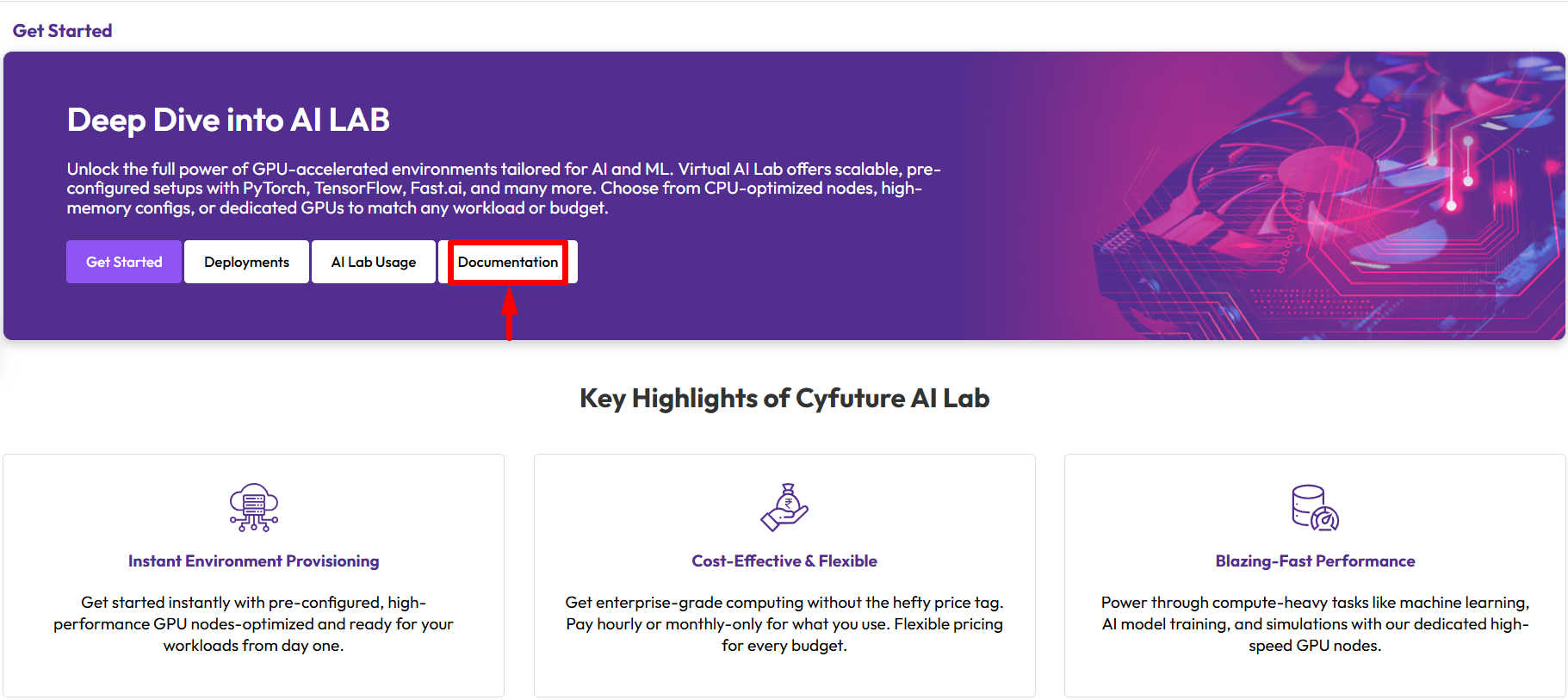Viewport: 1568px width, 700px height.
Task: Open the Deployments section
Action: point(246,262)
